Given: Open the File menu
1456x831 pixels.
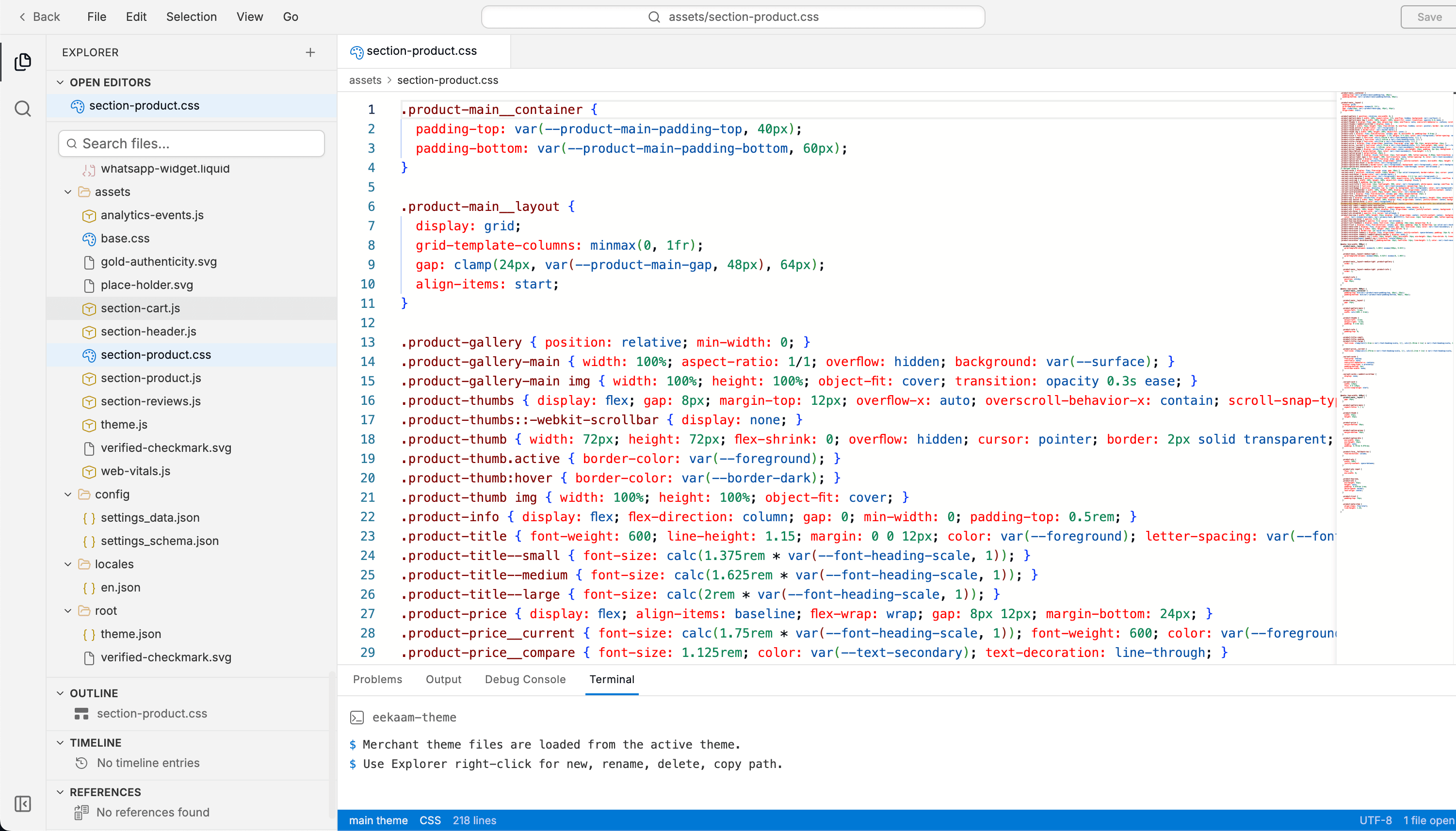Looking at the screenshot, I should (97, 16).
